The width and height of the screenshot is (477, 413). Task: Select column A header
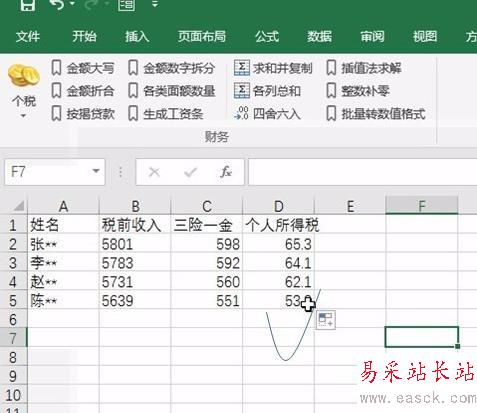[63, 206]
